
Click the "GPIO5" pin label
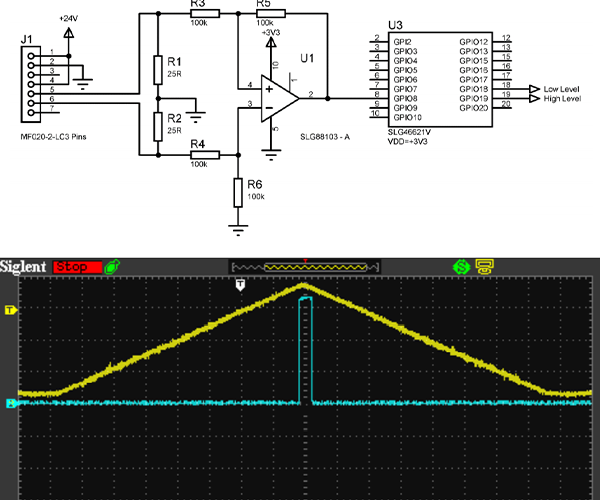[405, 70]
